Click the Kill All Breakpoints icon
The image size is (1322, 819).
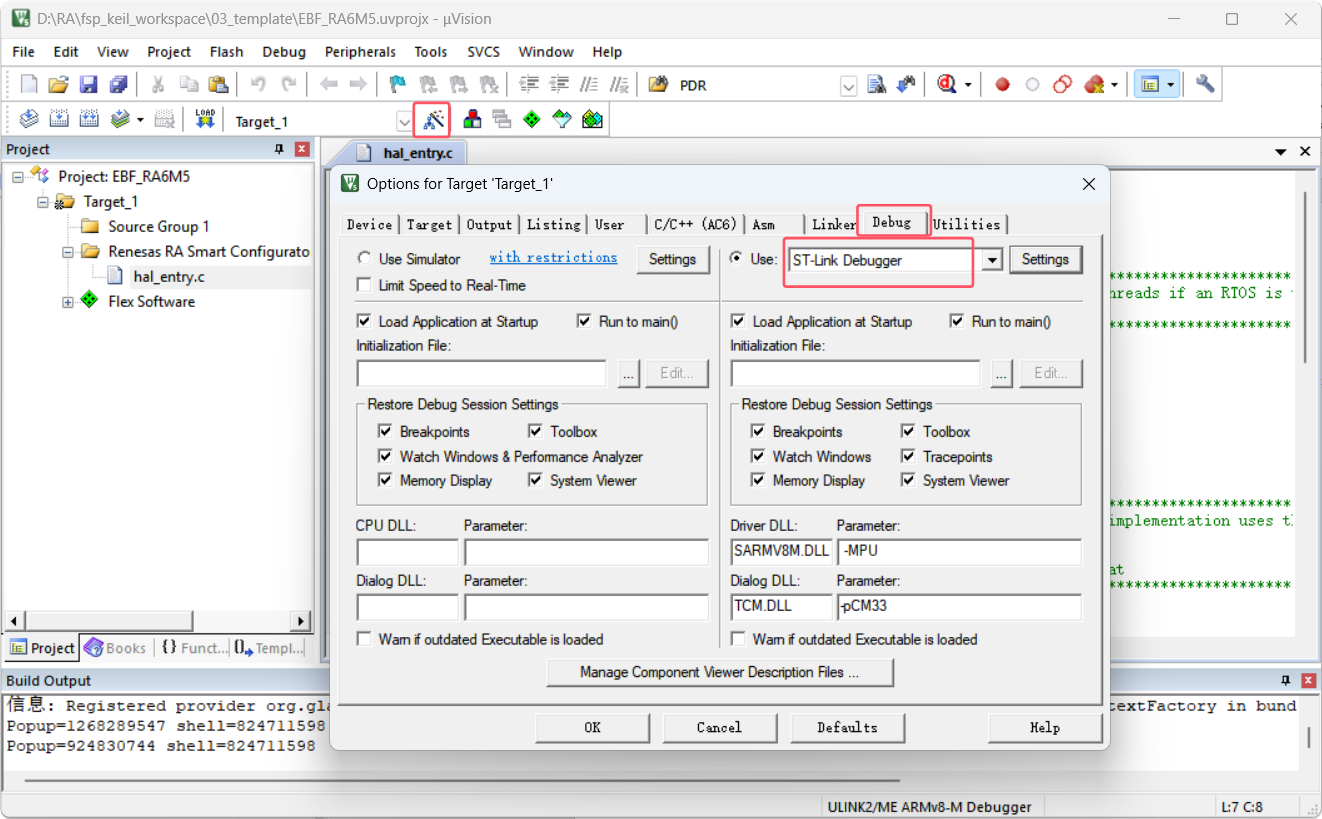pos(1094,85)
